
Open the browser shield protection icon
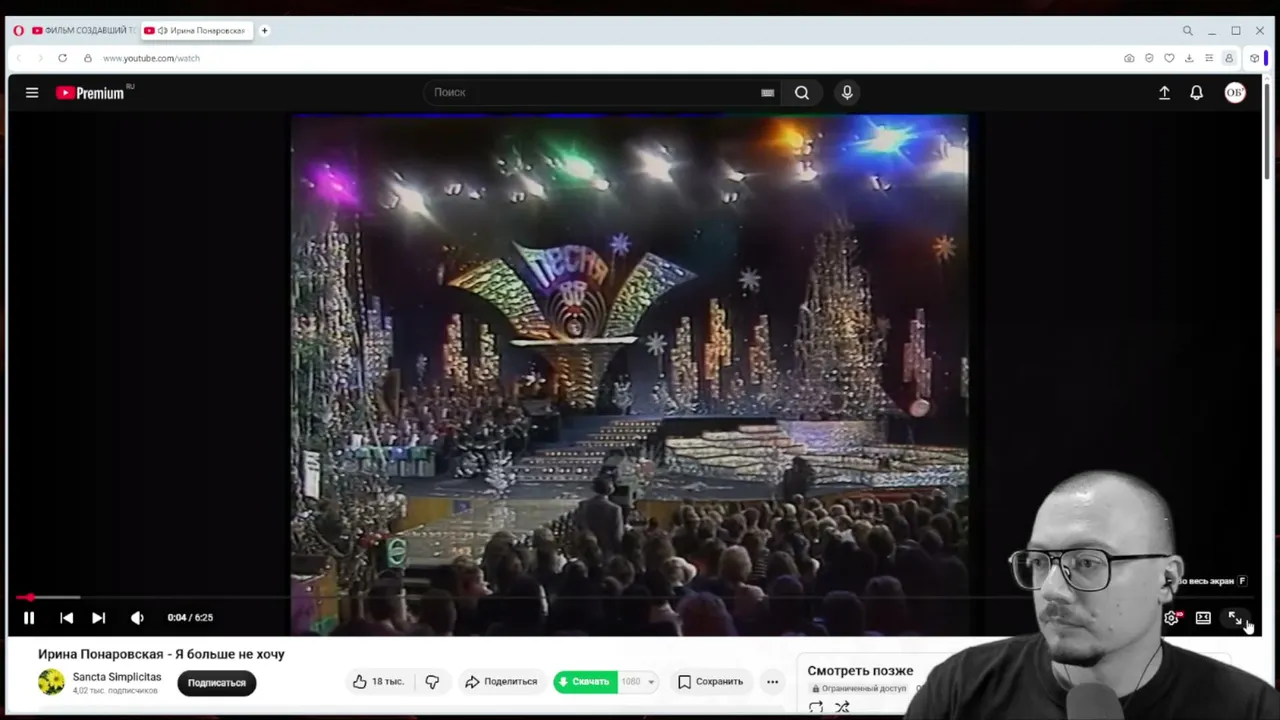tap(1149, 58)
